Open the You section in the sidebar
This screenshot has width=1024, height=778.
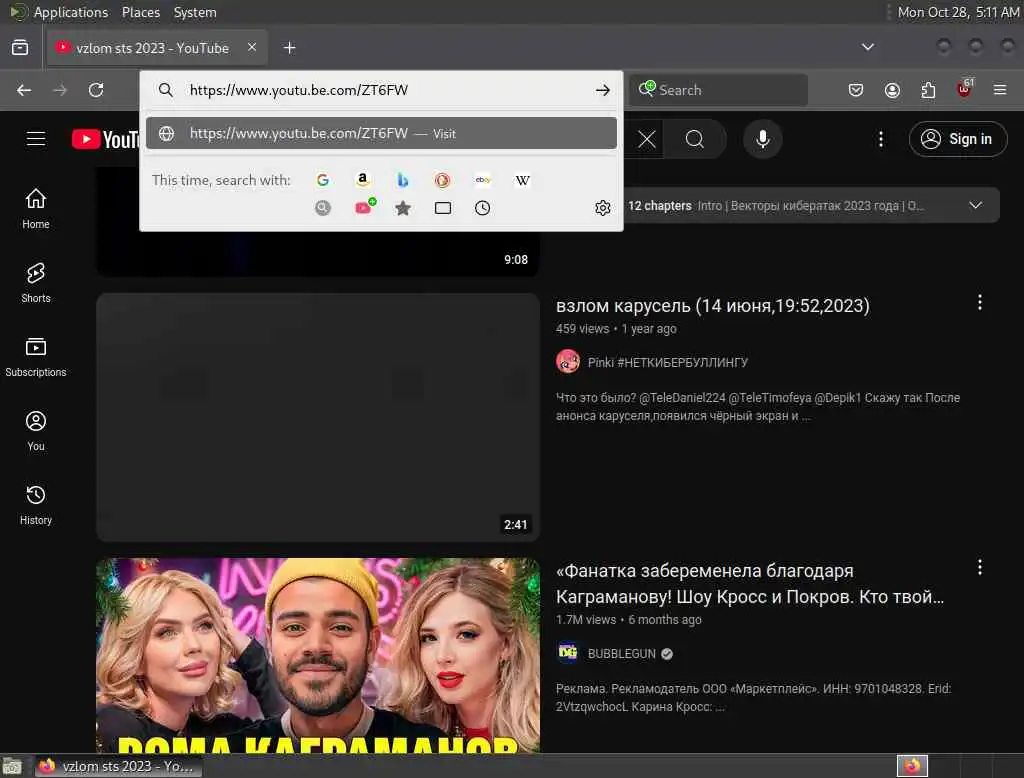[36, 430]
